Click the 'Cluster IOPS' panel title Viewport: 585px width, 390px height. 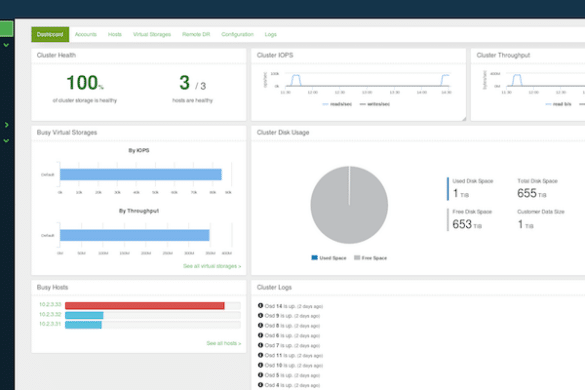(x=275, y=55)
